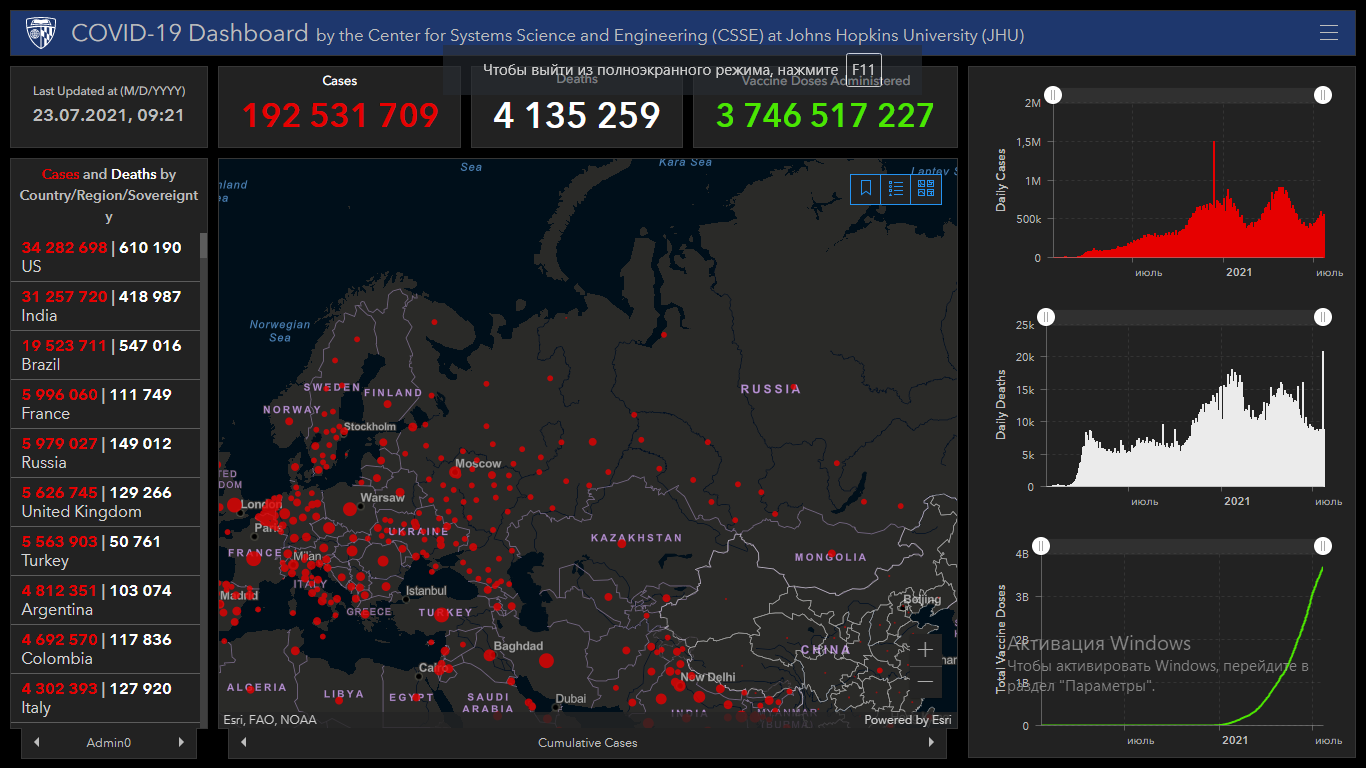
Task: Show the map legend list
Action: [x=896, y=188]
